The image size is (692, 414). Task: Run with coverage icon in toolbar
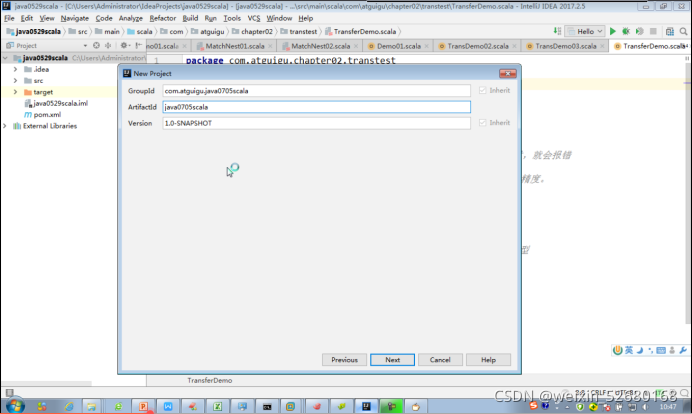[x=639, y=31]
